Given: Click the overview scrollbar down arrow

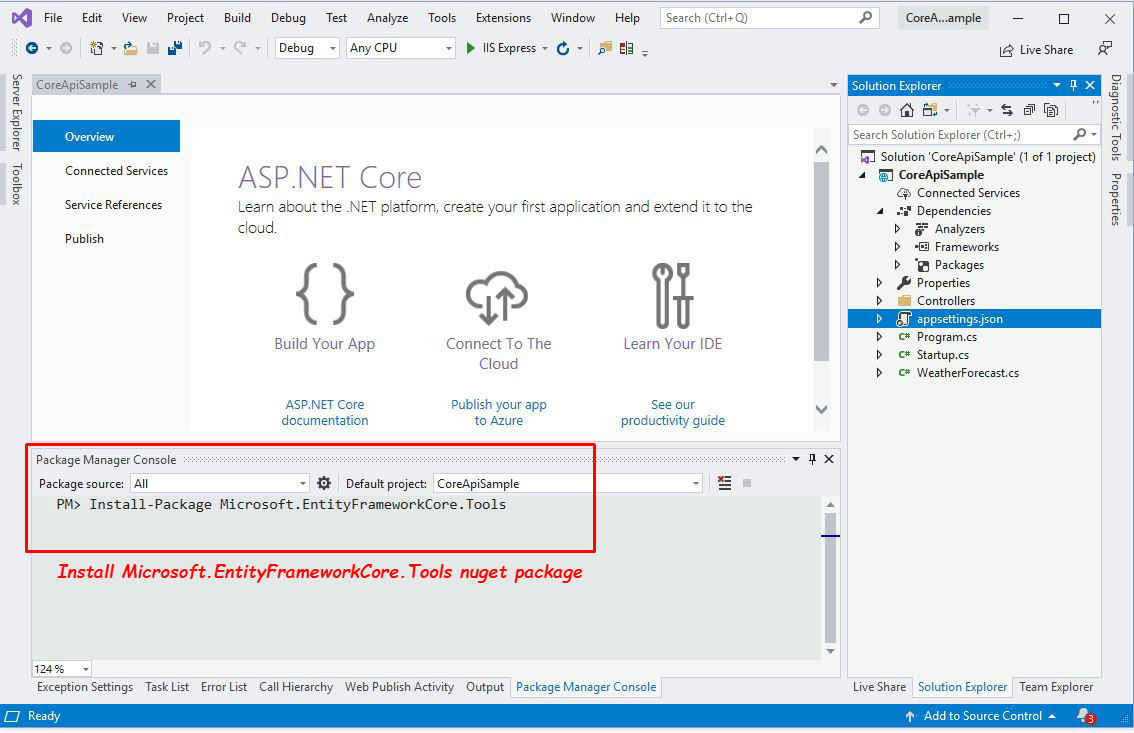Looking at the screenshot, I should pyautogui.click(x=822, y=409).
